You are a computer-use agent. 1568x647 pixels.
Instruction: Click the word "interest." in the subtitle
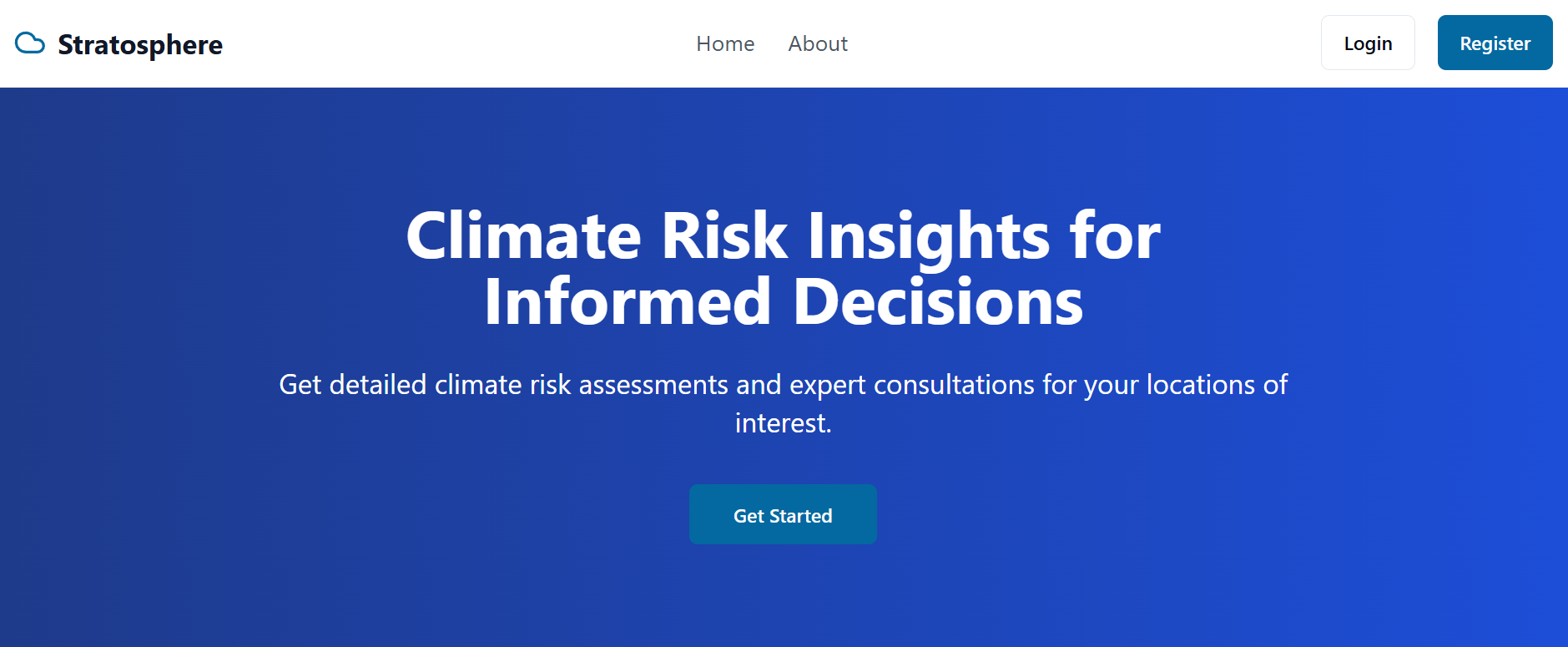click(783, 423)
